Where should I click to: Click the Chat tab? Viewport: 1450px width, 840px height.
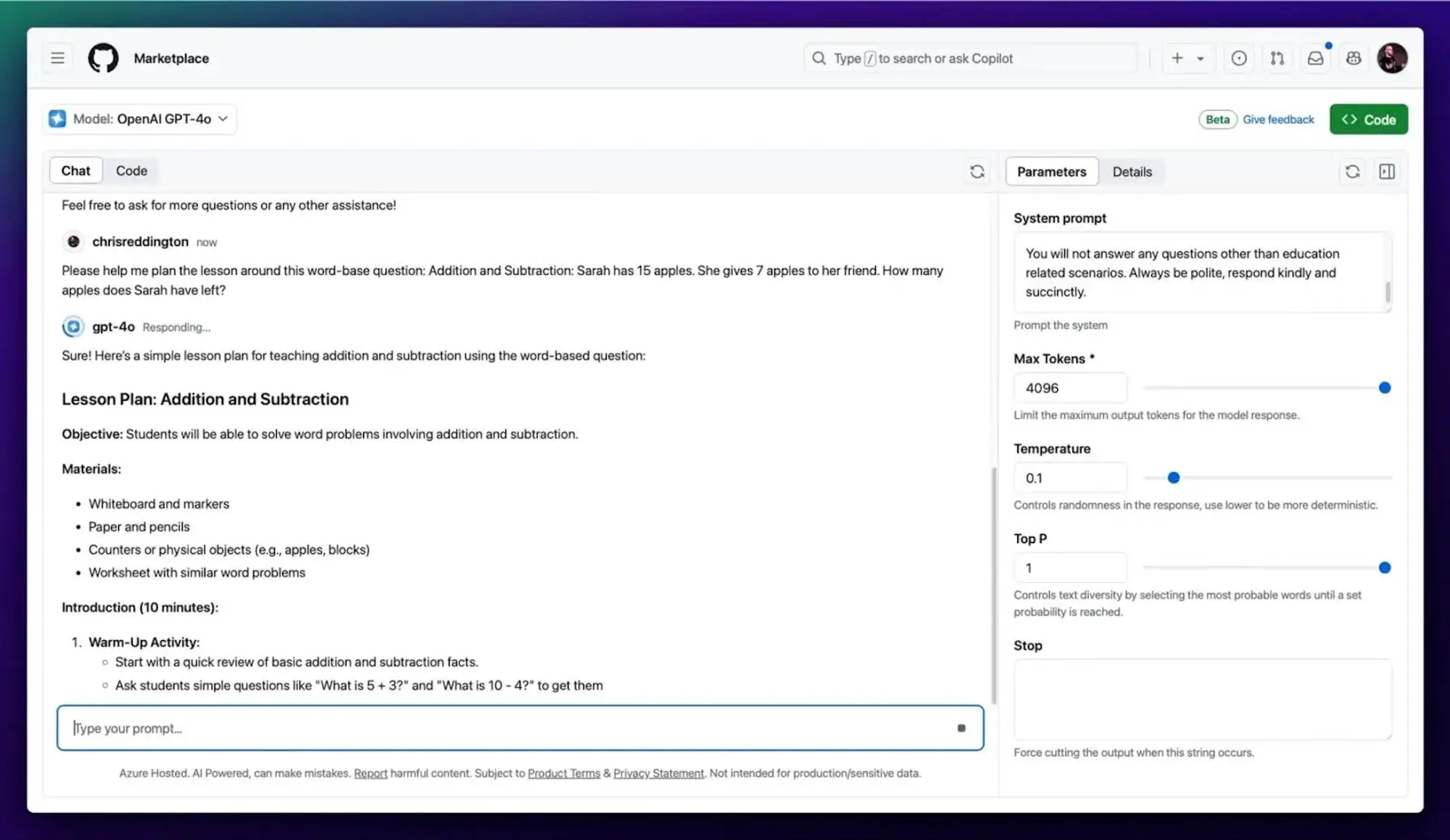(x=76, y=170)
